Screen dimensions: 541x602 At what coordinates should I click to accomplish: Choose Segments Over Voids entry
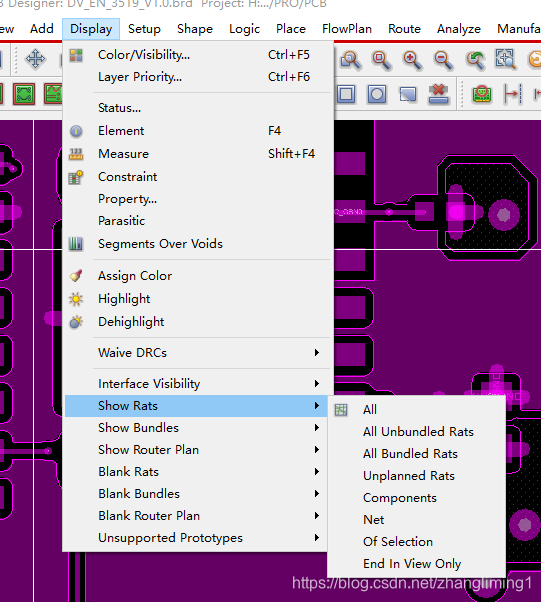[198, 244]
